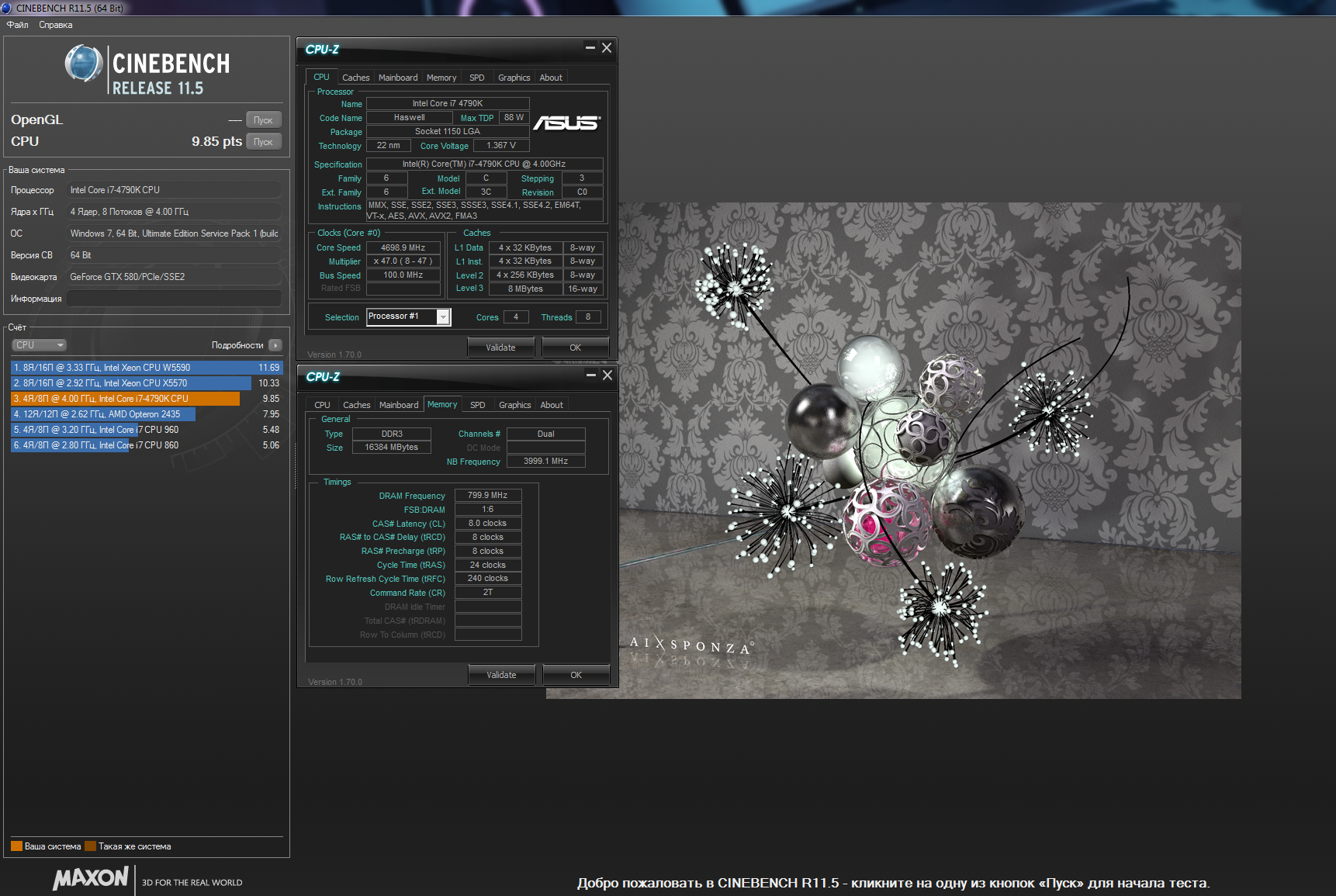Image resolution: width=1336 pixels, height=896 pixels.
Task: Click the Threads value 8 in CPU-Z
Action: [x=588, y=317]
